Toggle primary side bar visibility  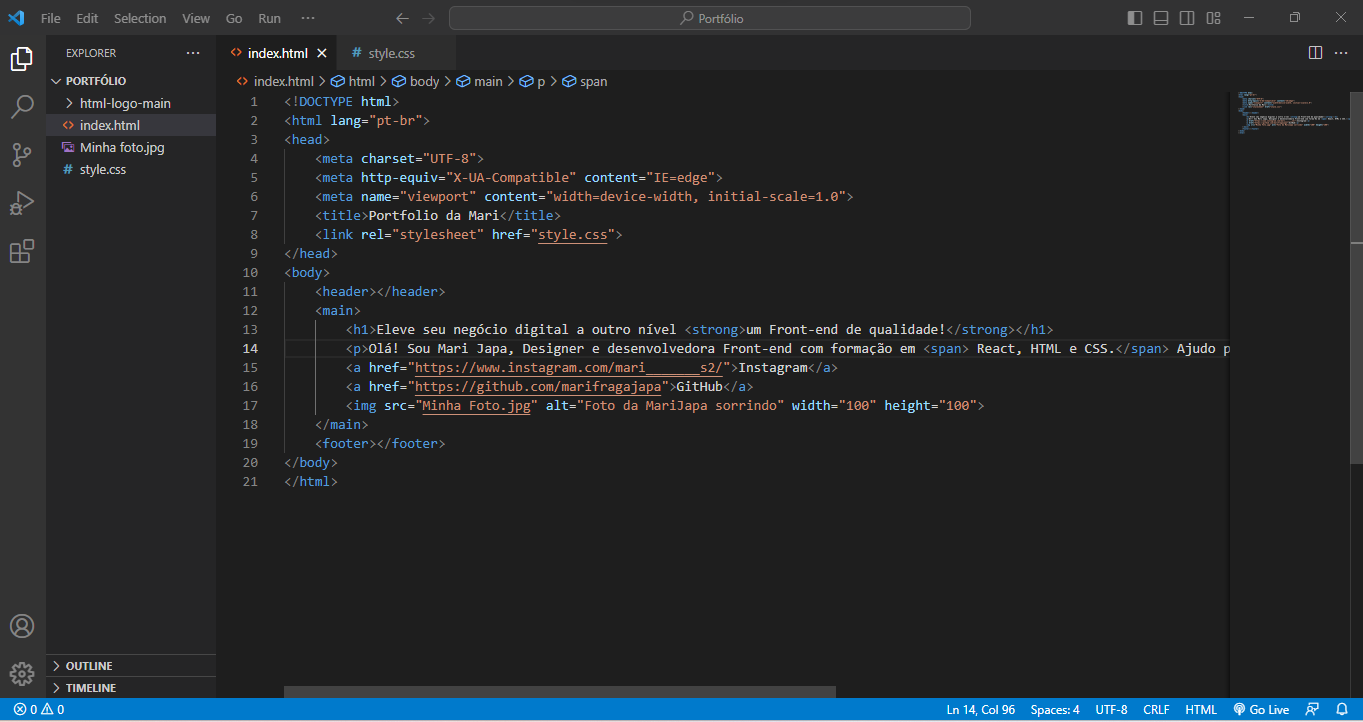pyautogui.click(x=1135, y=18)
